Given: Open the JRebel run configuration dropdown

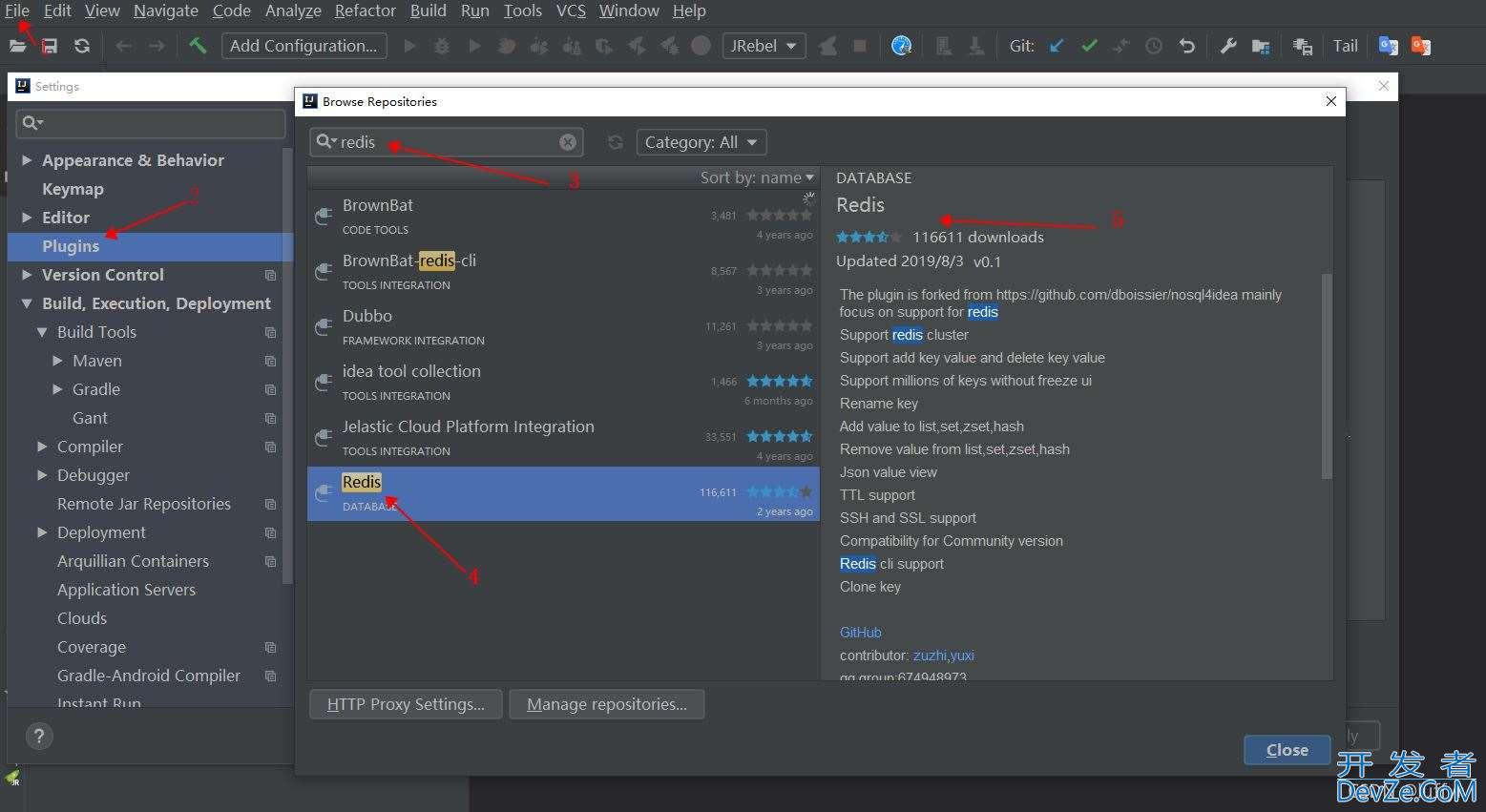Looking at the screenshot, I should pyautogui.click(x=764, y=46).
